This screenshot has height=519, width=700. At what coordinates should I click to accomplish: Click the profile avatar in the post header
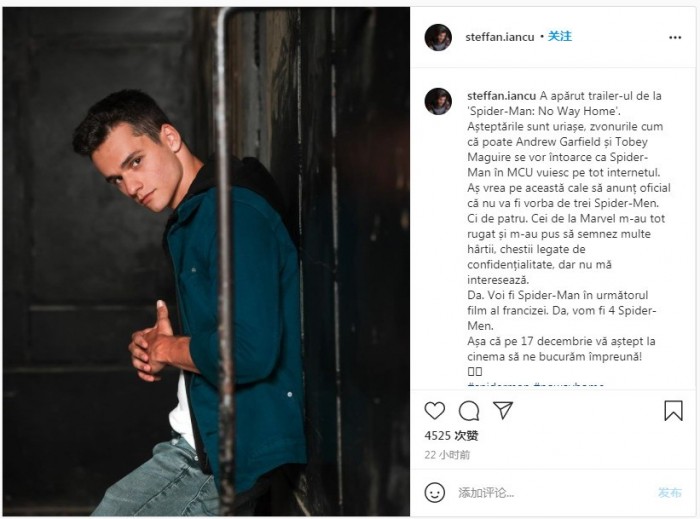coord(438,37)
